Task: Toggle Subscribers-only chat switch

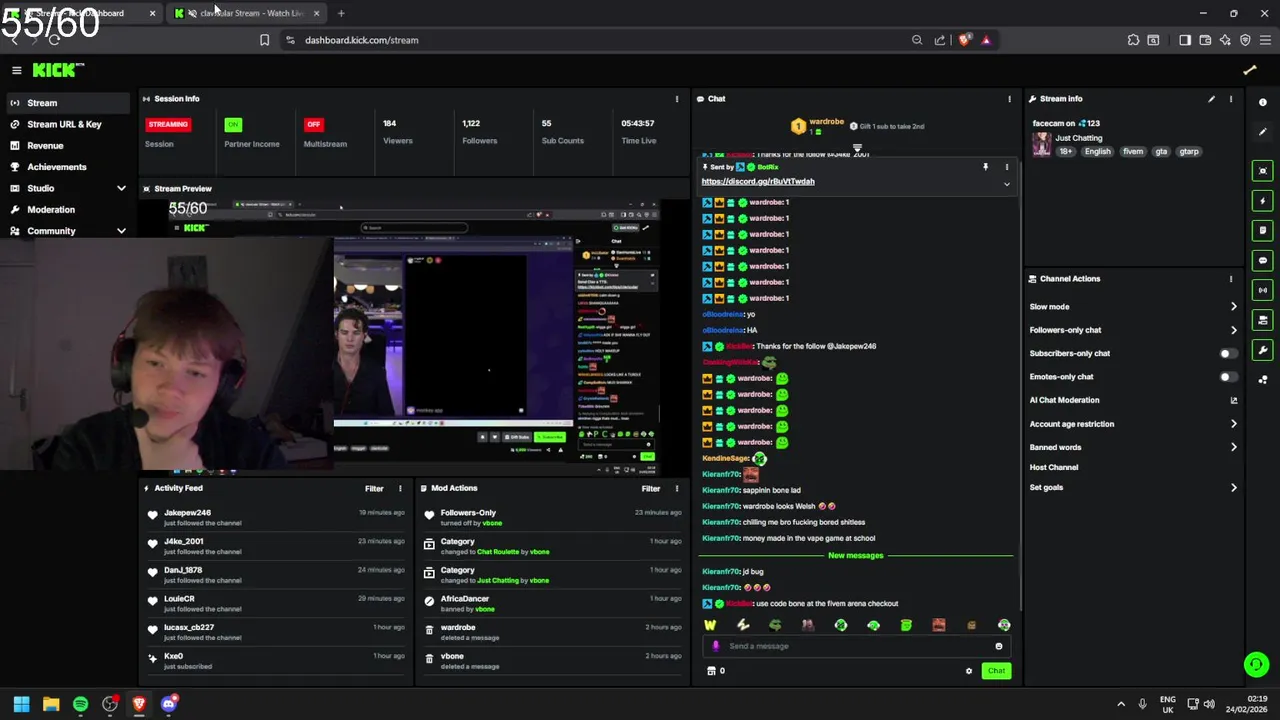Action: 1228,353
